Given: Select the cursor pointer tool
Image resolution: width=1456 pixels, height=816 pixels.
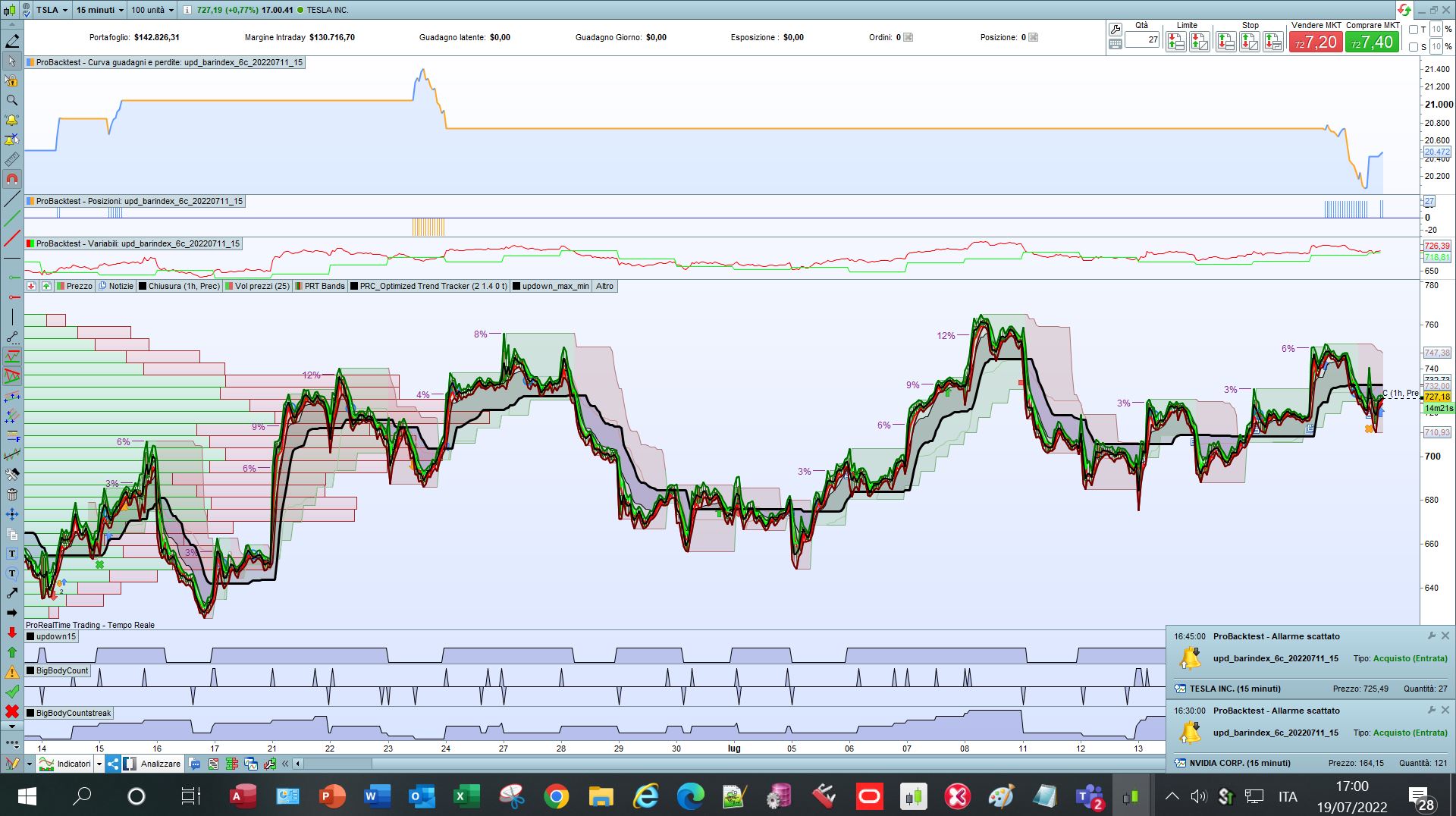Looking at the screenshot, I should tap(12, 61).
